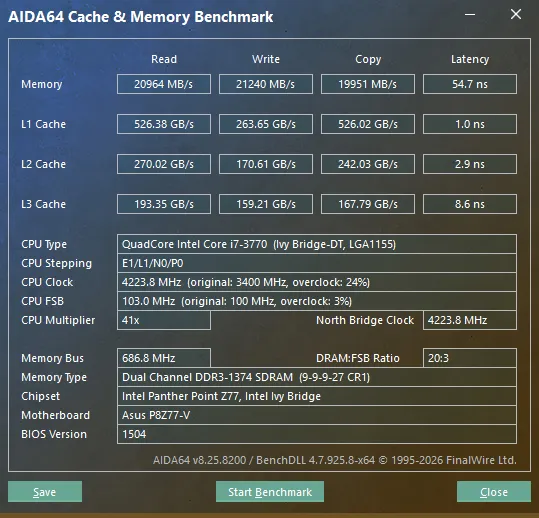Click the L1 Cache Latency 1.0 ns field
539x518 pixels.
470,124
